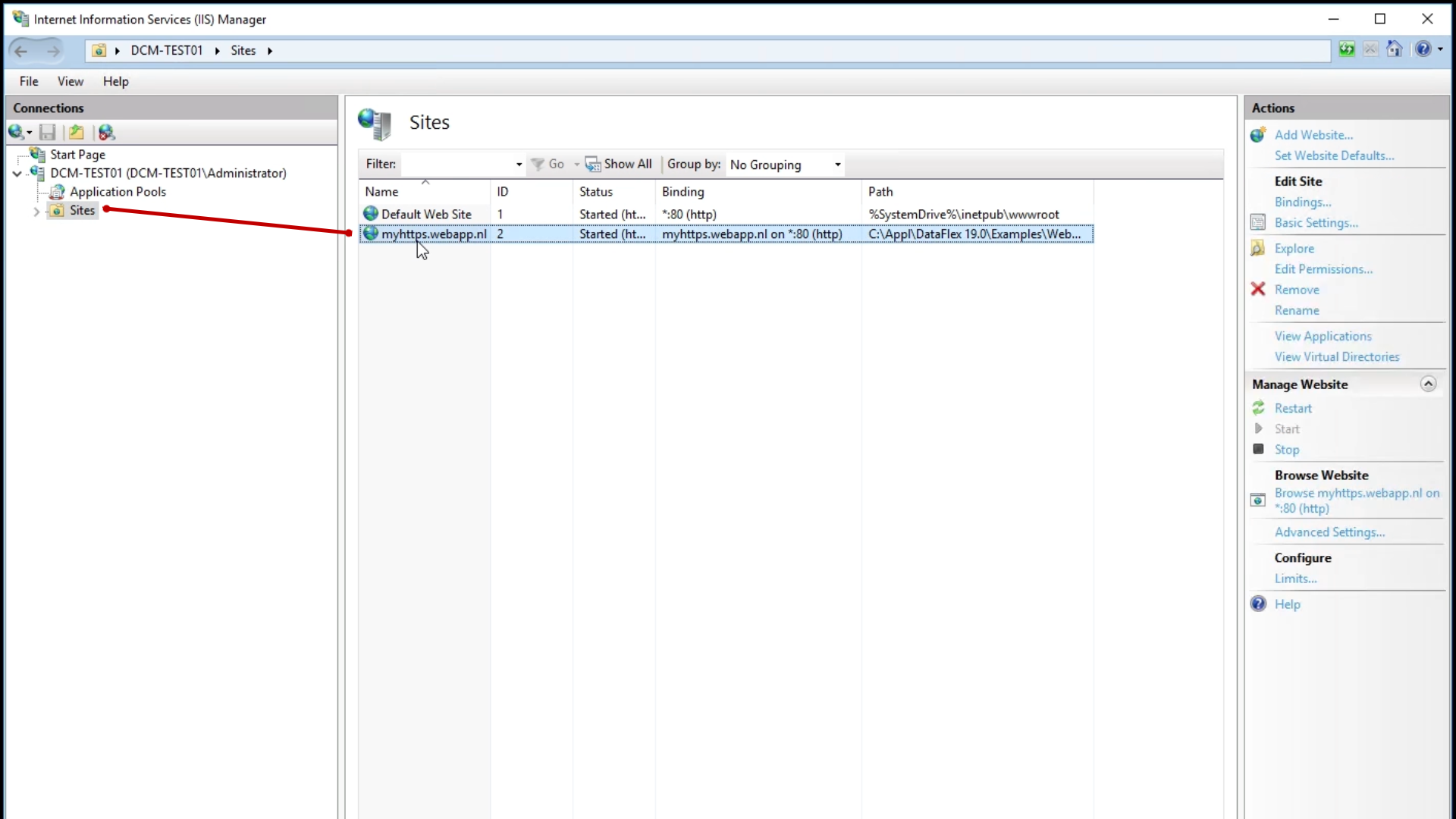Image resolution: width=1456 pixels, height=819 pixels.
Task: Click the Refresh Page icon in the address bar
Action: point(1346,50)
